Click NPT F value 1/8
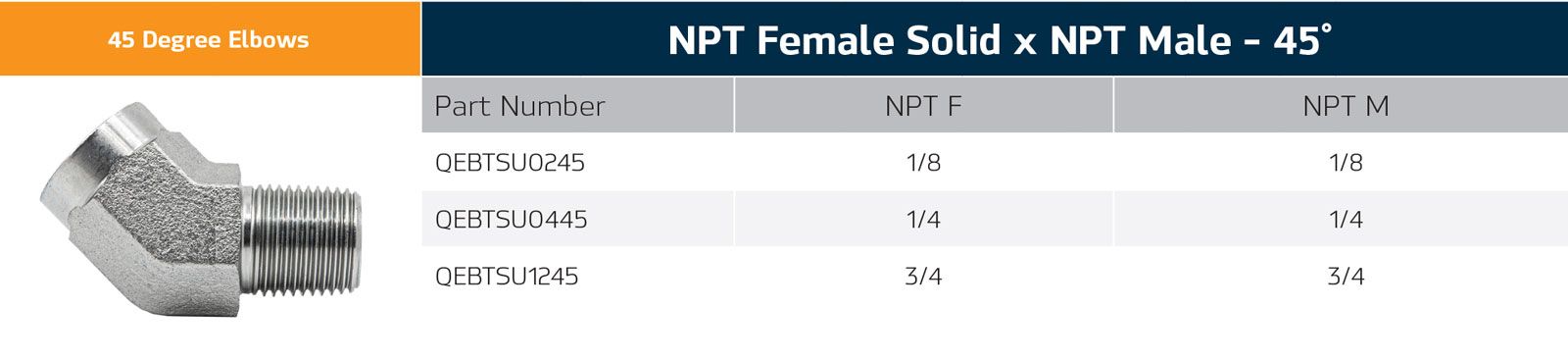This screenshot has width=1568, height=358. point(924,163)
